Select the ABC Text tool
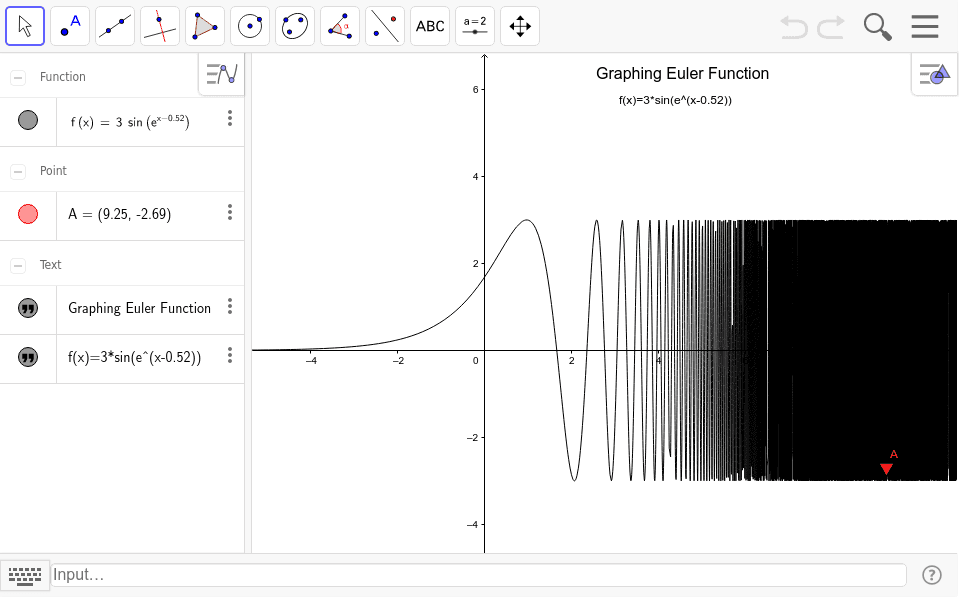The image size is (959, 598). 430,26
